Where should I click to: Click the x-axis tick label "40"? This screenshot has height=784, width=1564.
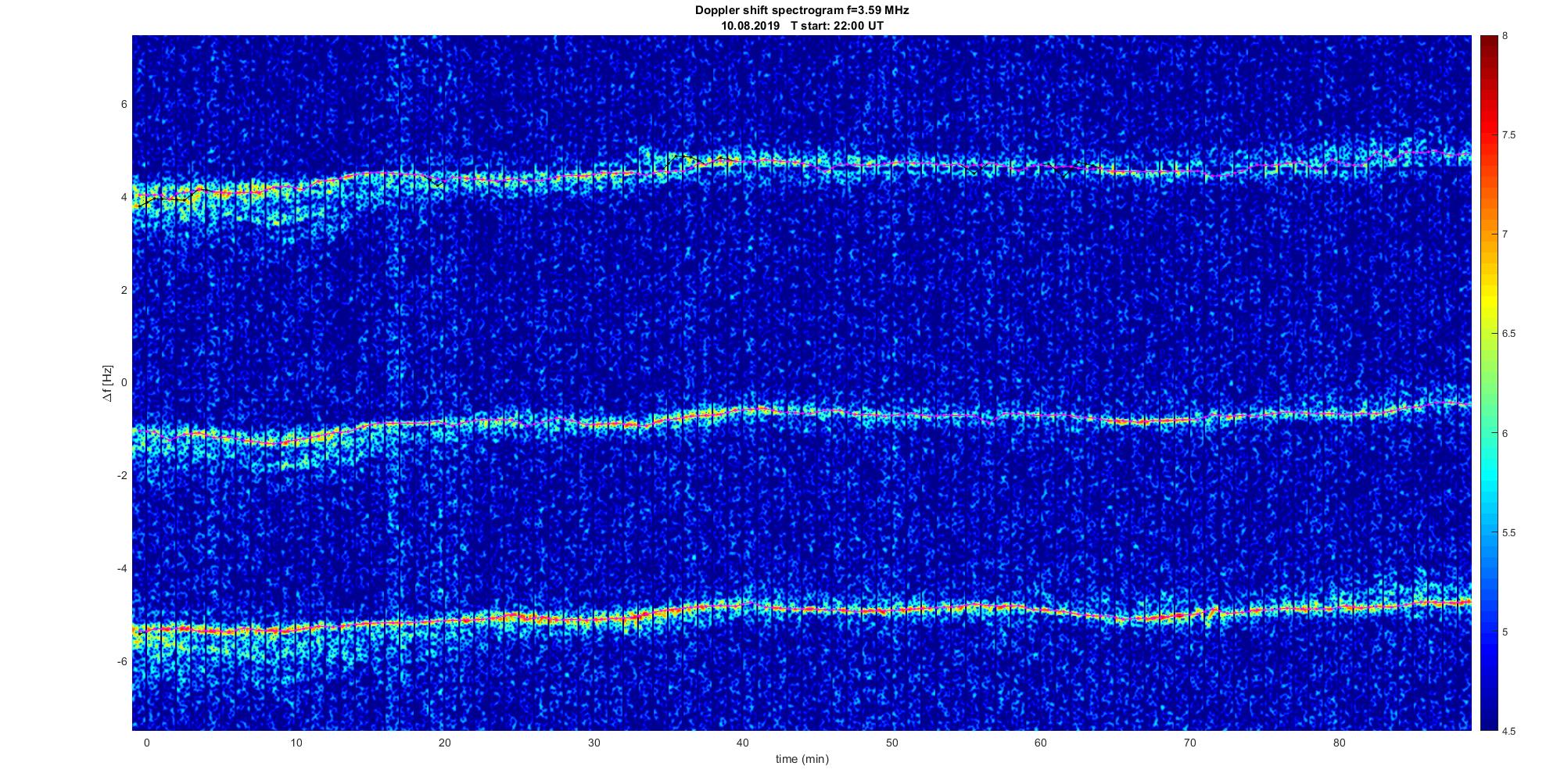742,743
